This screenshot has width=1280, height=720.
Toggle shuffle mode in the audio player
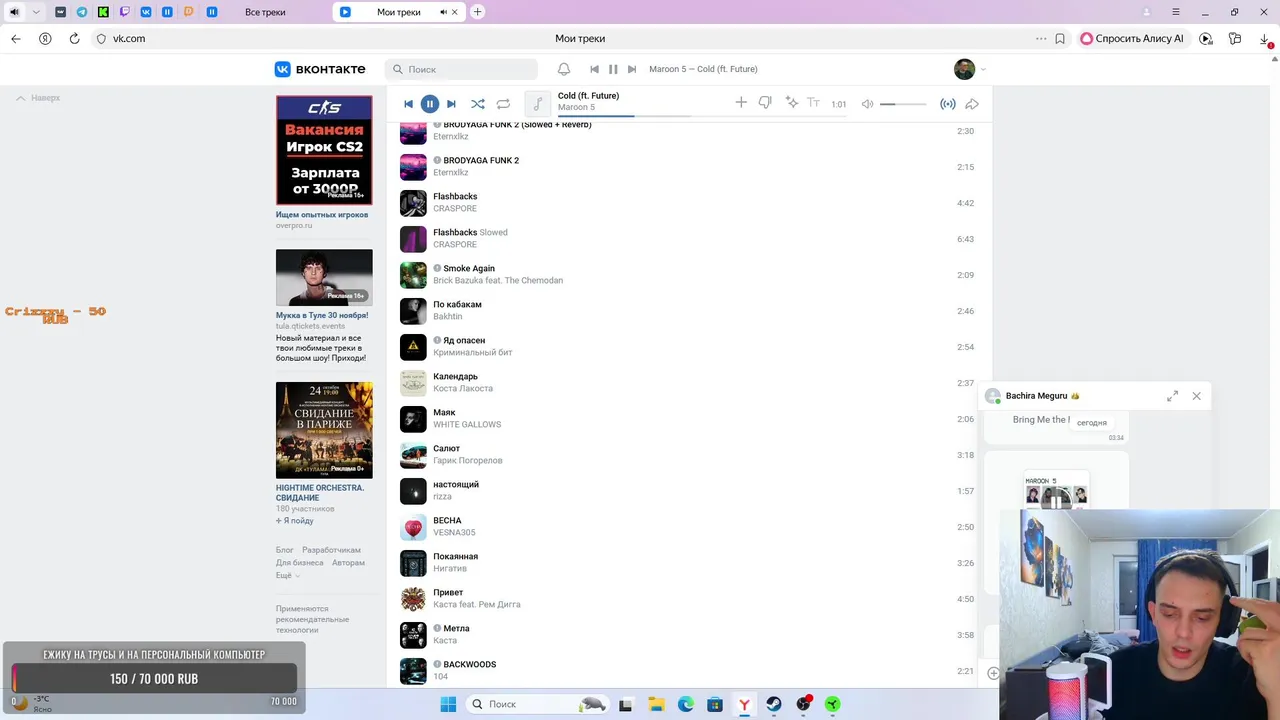pos(478,104)
